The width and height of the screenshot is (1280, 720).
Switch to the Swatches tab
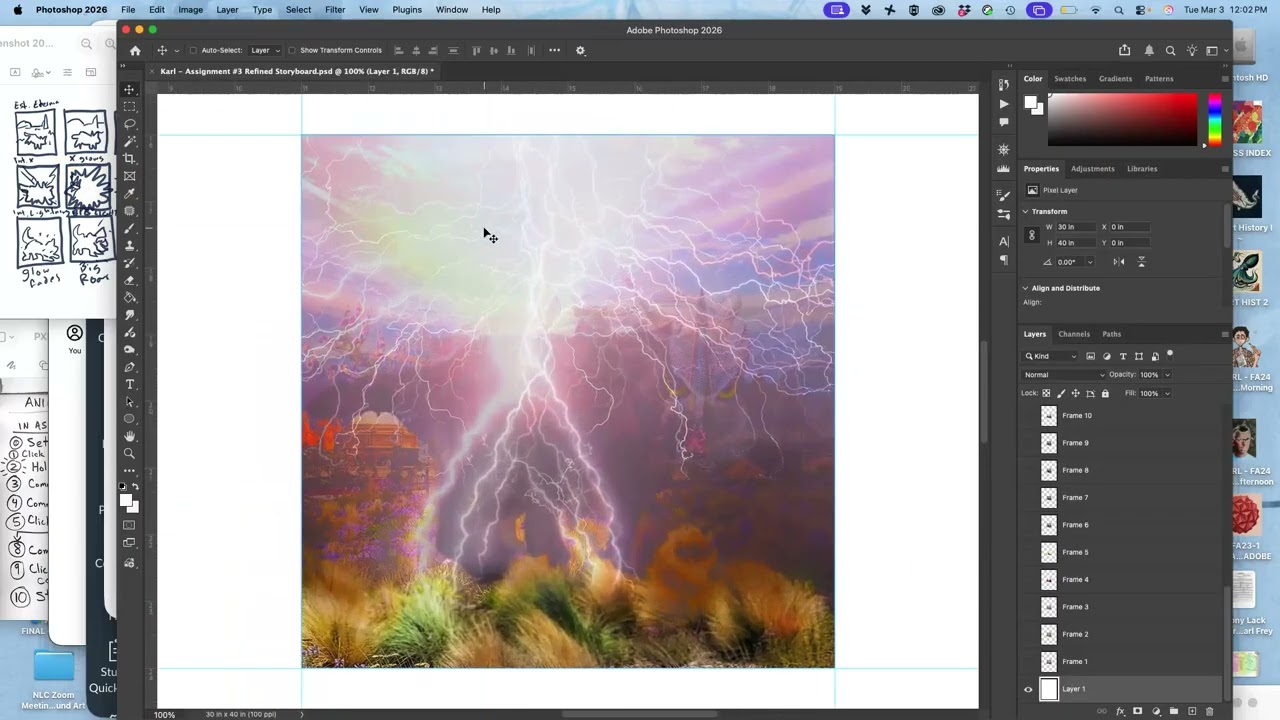(1070, 79)
